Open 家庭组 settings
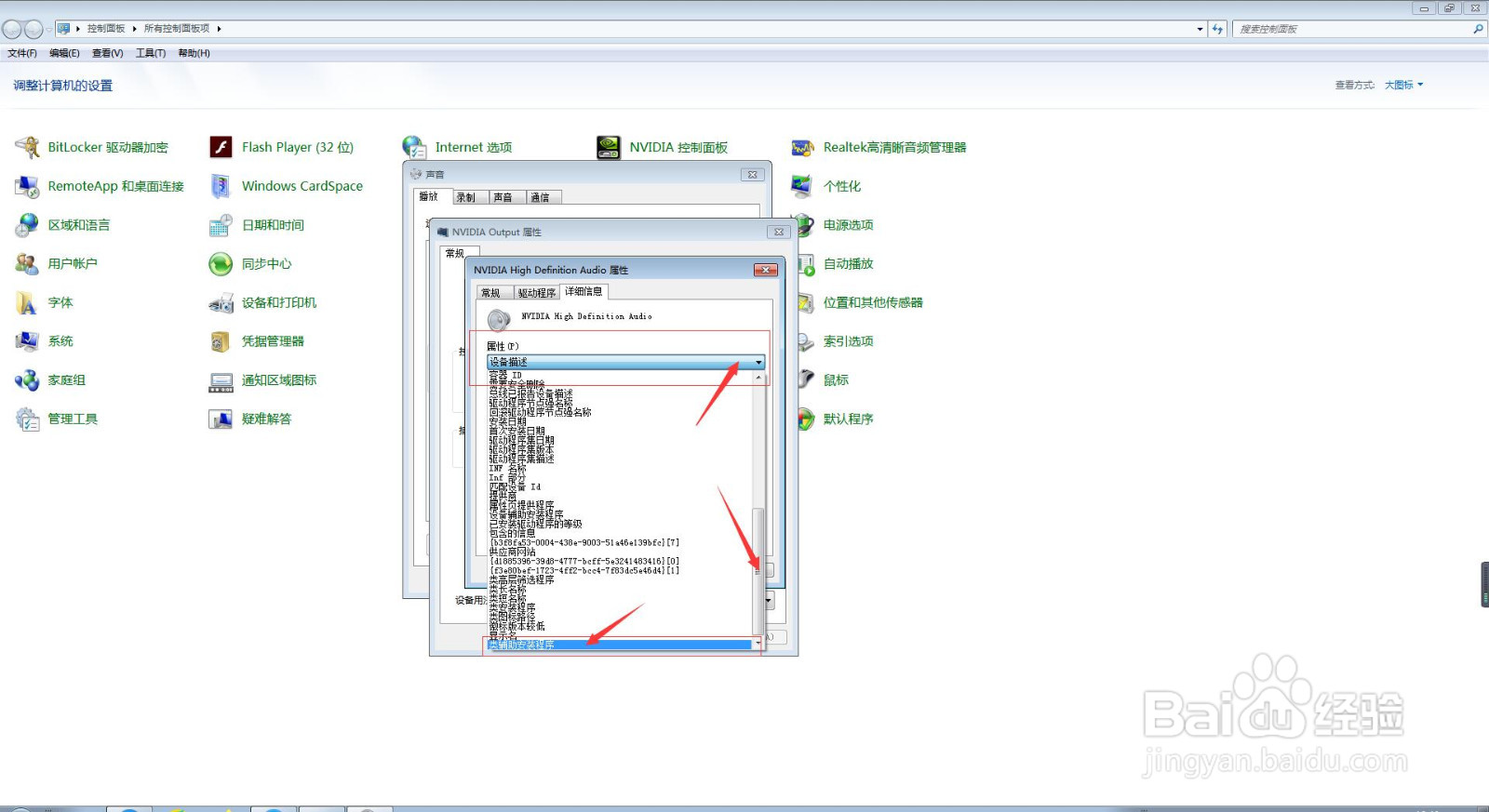This screenshot has width=1489, height=812. click(x=50, y=380)
